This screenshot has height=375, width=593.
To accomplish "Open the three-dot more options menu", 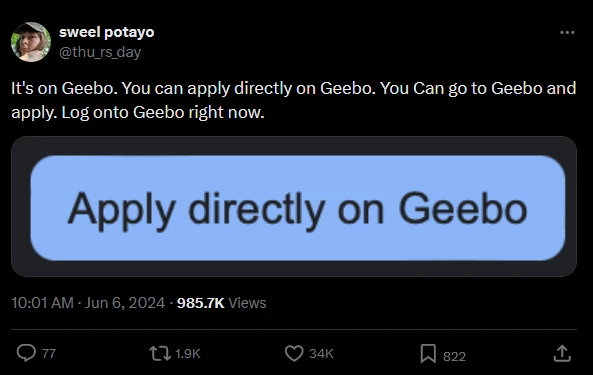I will [x=567, y=33].
